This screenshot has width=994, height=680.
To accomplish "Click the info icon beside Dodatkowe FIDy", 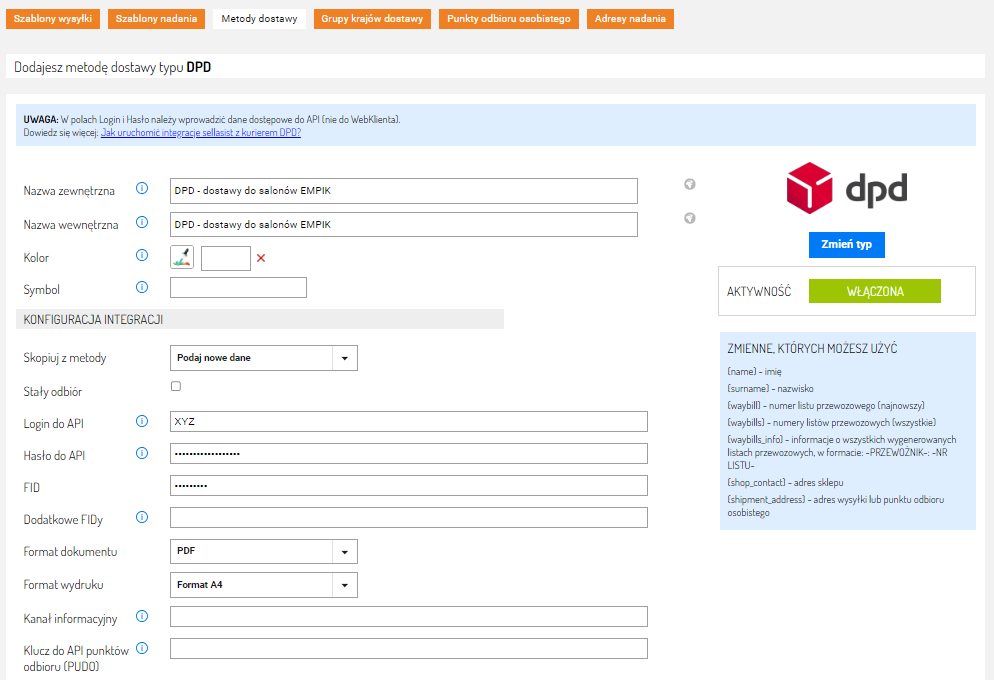I will (x=142, y=518).
